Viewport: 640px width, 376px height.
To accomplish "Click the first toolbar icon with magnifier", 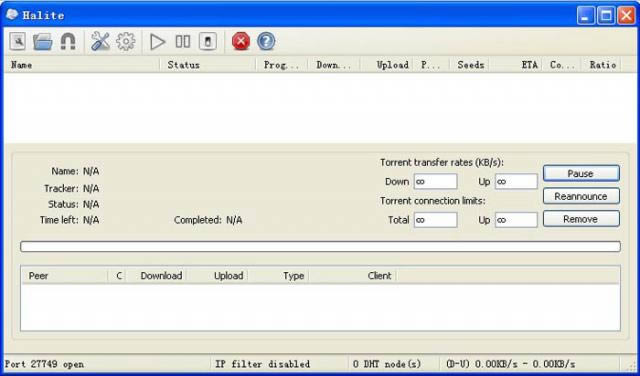I will coord(18,42).
